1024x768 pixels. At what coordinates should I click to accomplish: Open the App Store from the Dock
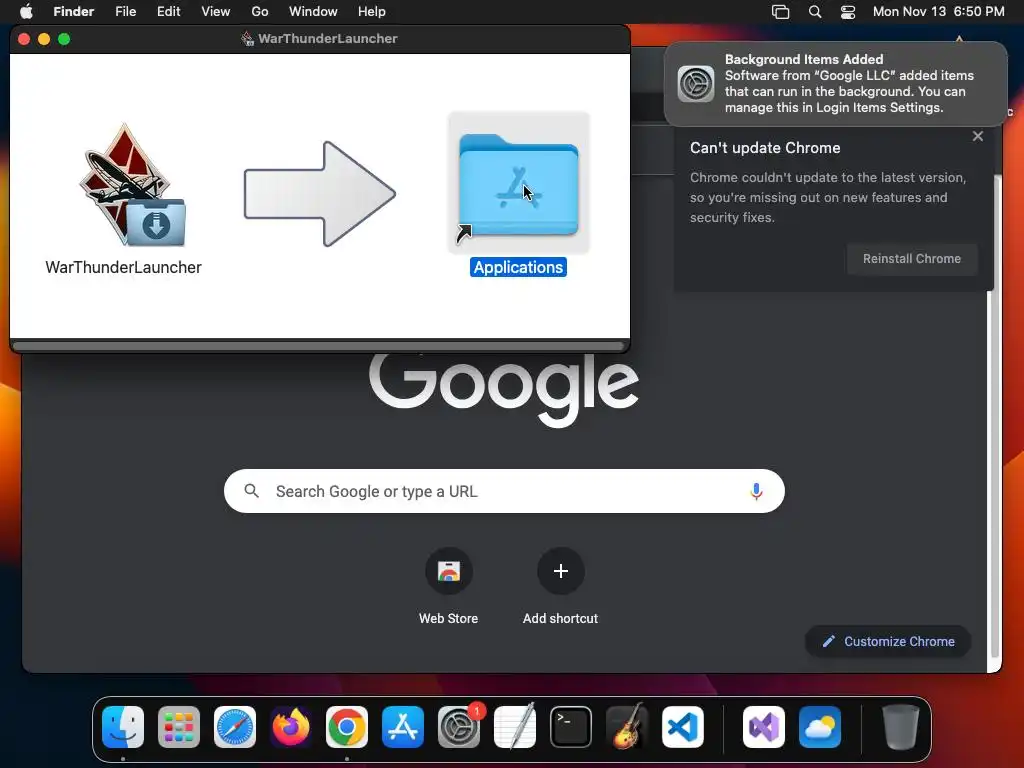(x=403, y=727)
